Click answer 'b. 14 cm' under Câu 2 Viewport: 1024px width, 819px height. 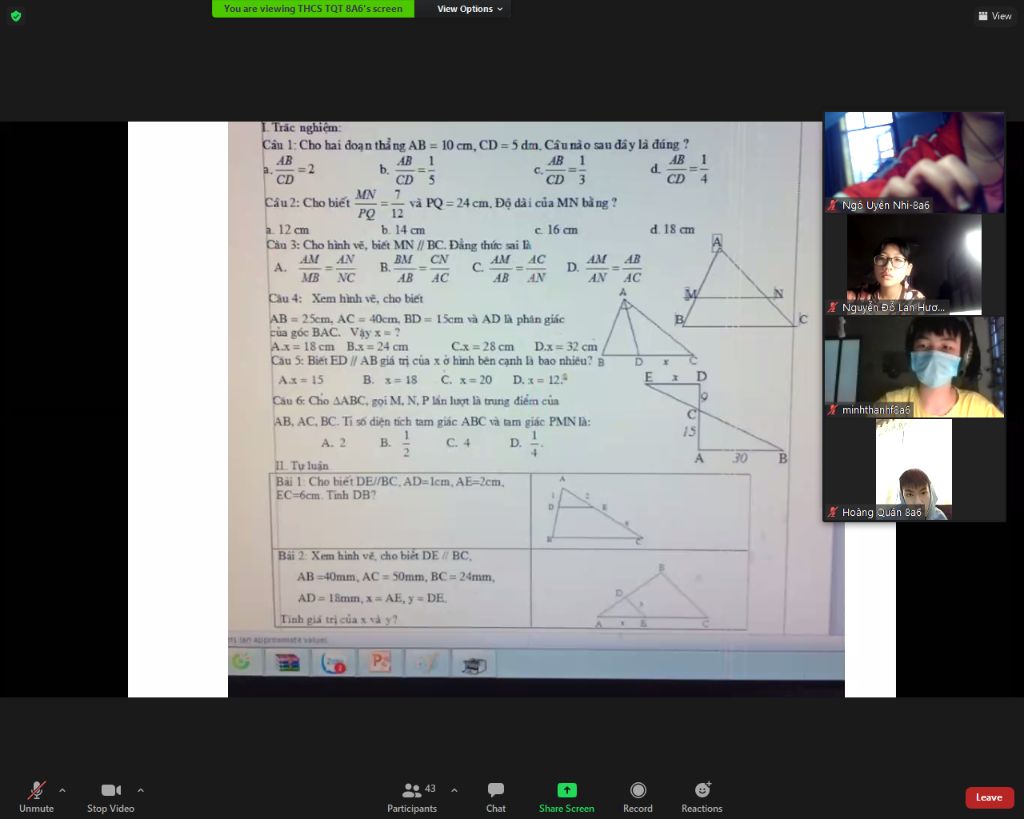point(403,230)
